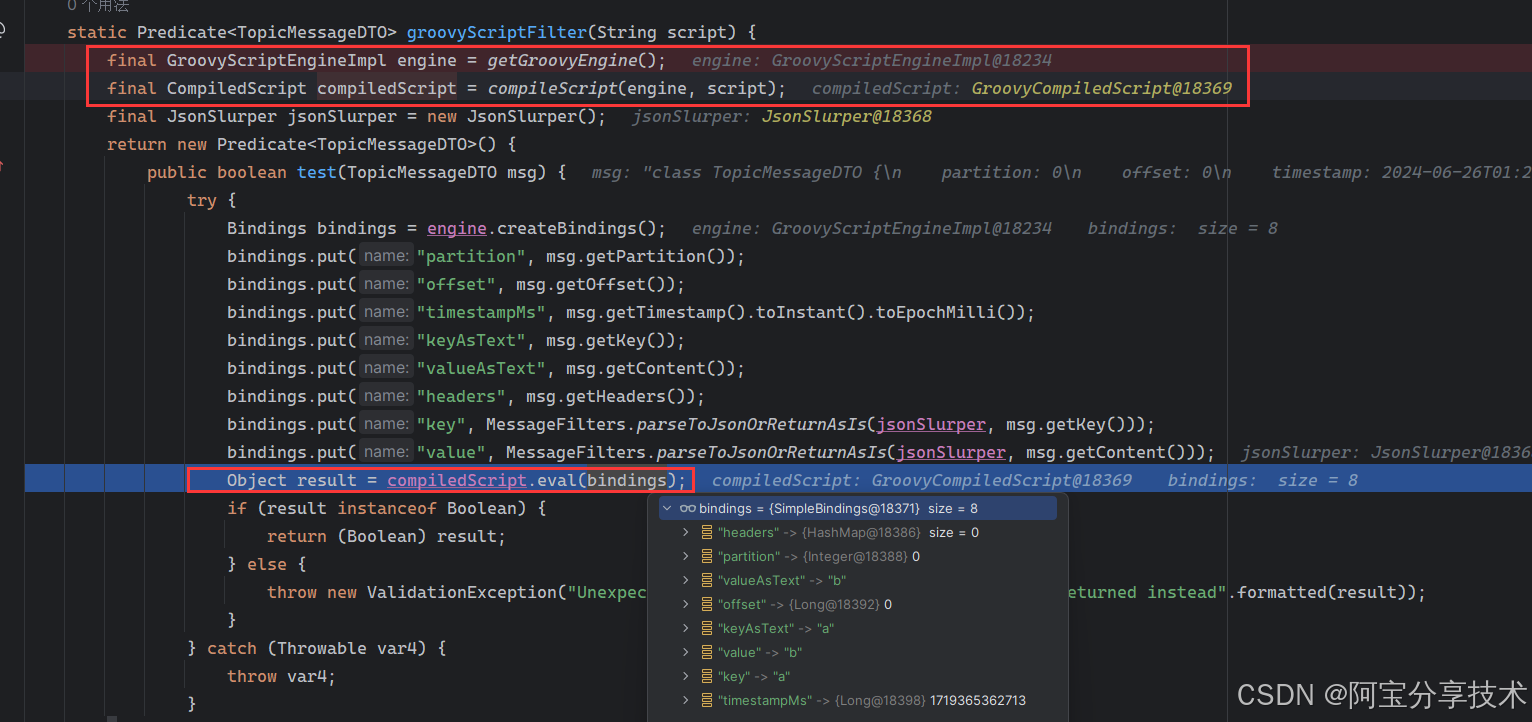Click the "valueAsText" string literal in the code

click(x=481, y=368)
